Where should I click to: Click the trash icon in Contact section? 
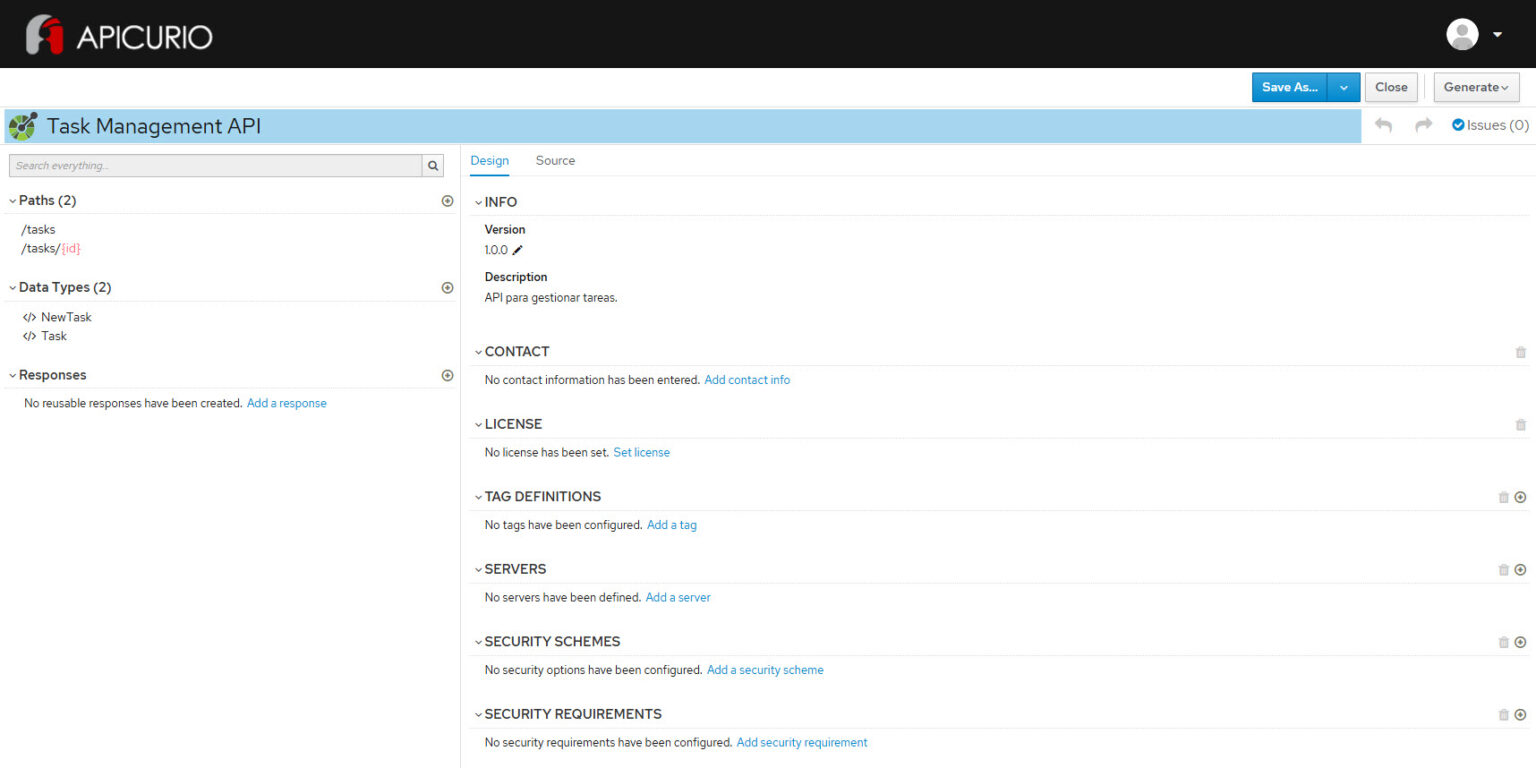coord(1520,352)
